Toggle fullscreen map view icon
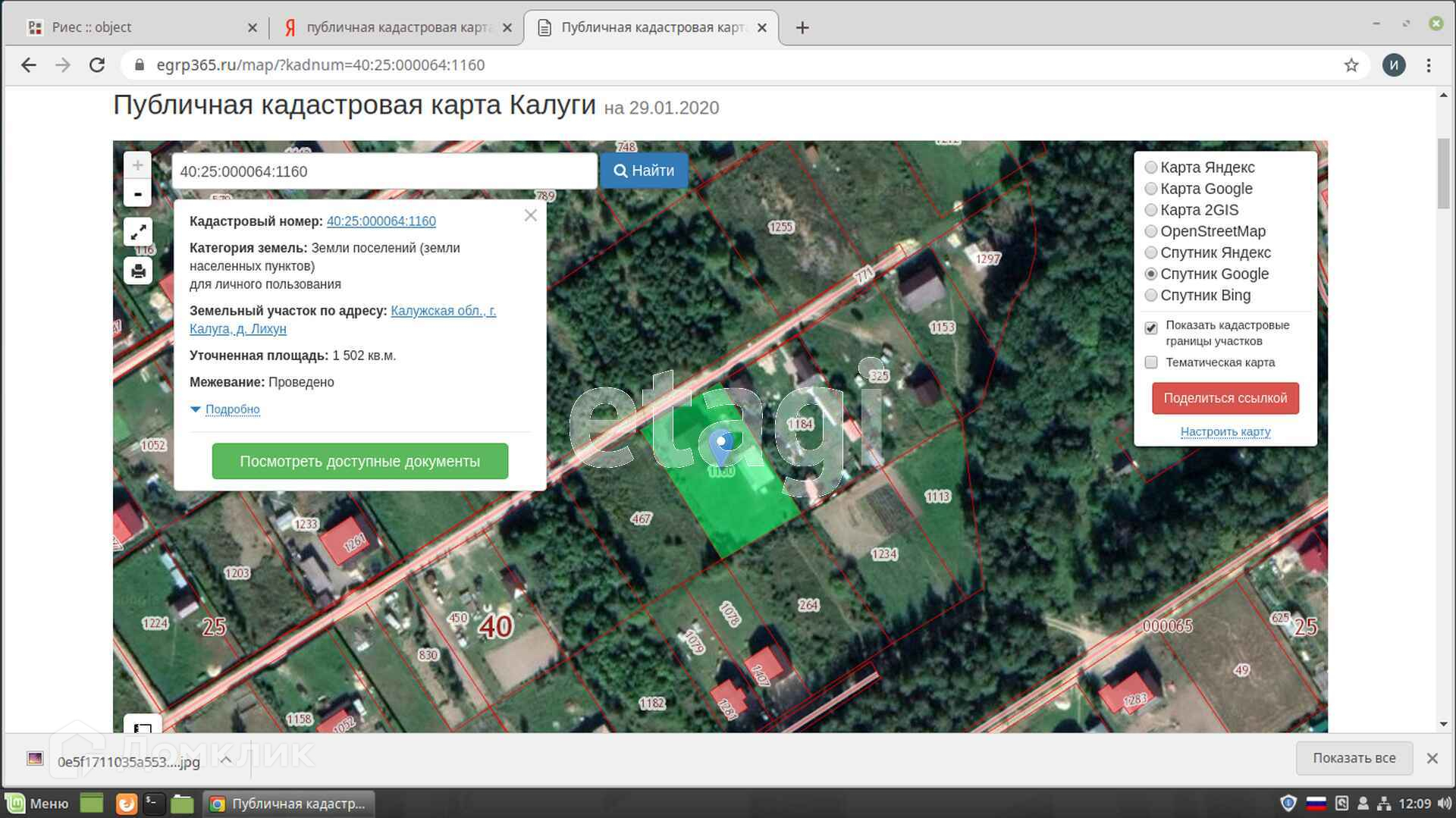The width and height of the screenshot is (1456, 818). (x=138, y=232)
